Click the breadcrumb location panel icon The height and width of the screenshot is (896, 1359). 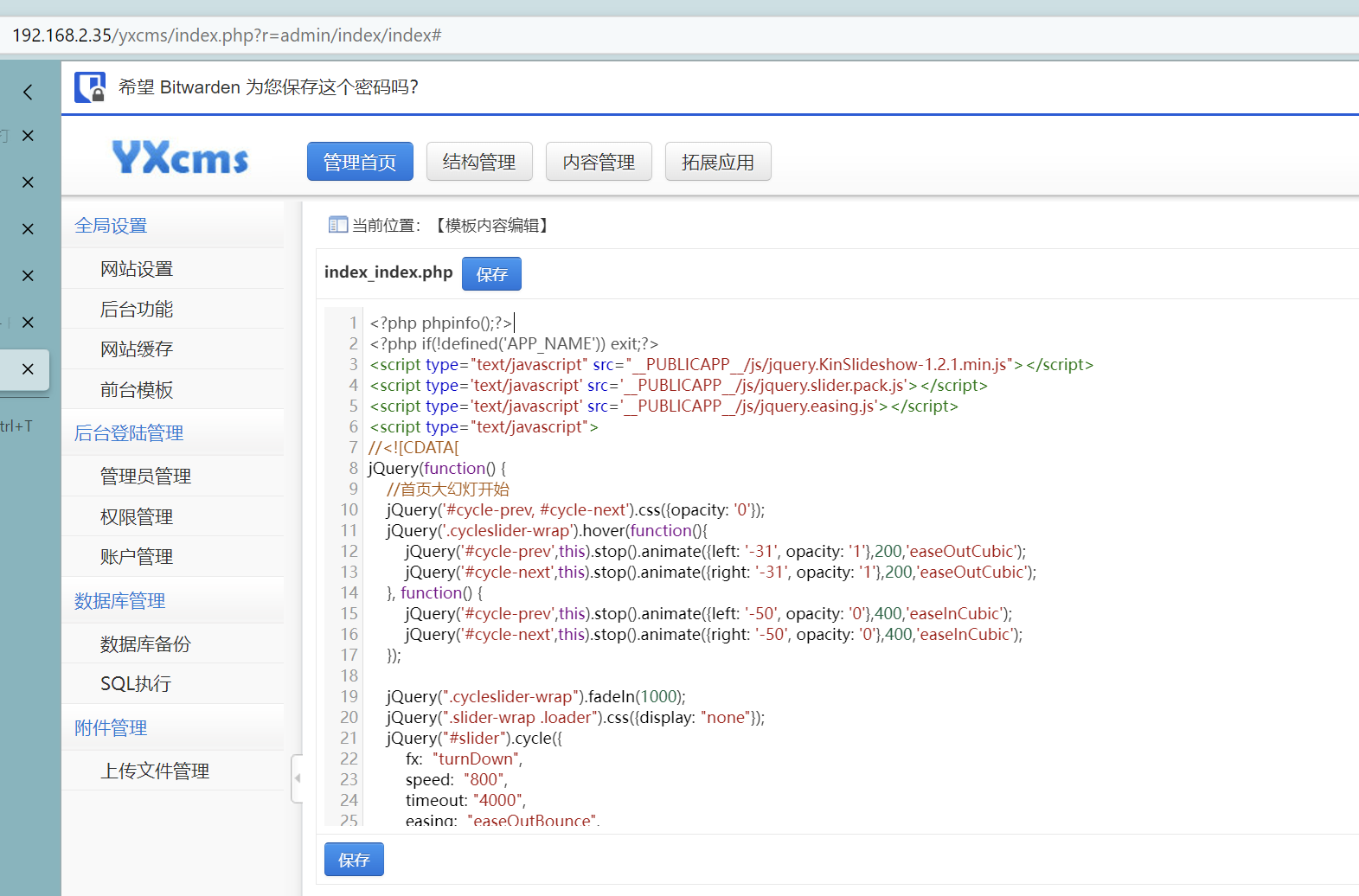click(337, 225)
